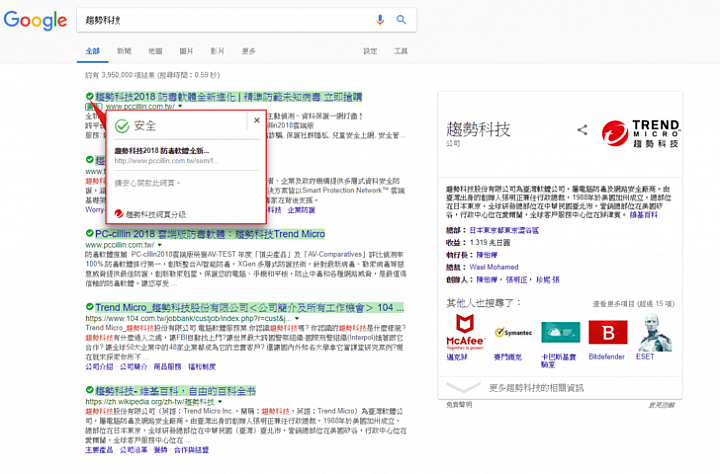The image size is (720, 474).
Task: Close the 安全 rating popup
Action: click(x=257, y=120)
